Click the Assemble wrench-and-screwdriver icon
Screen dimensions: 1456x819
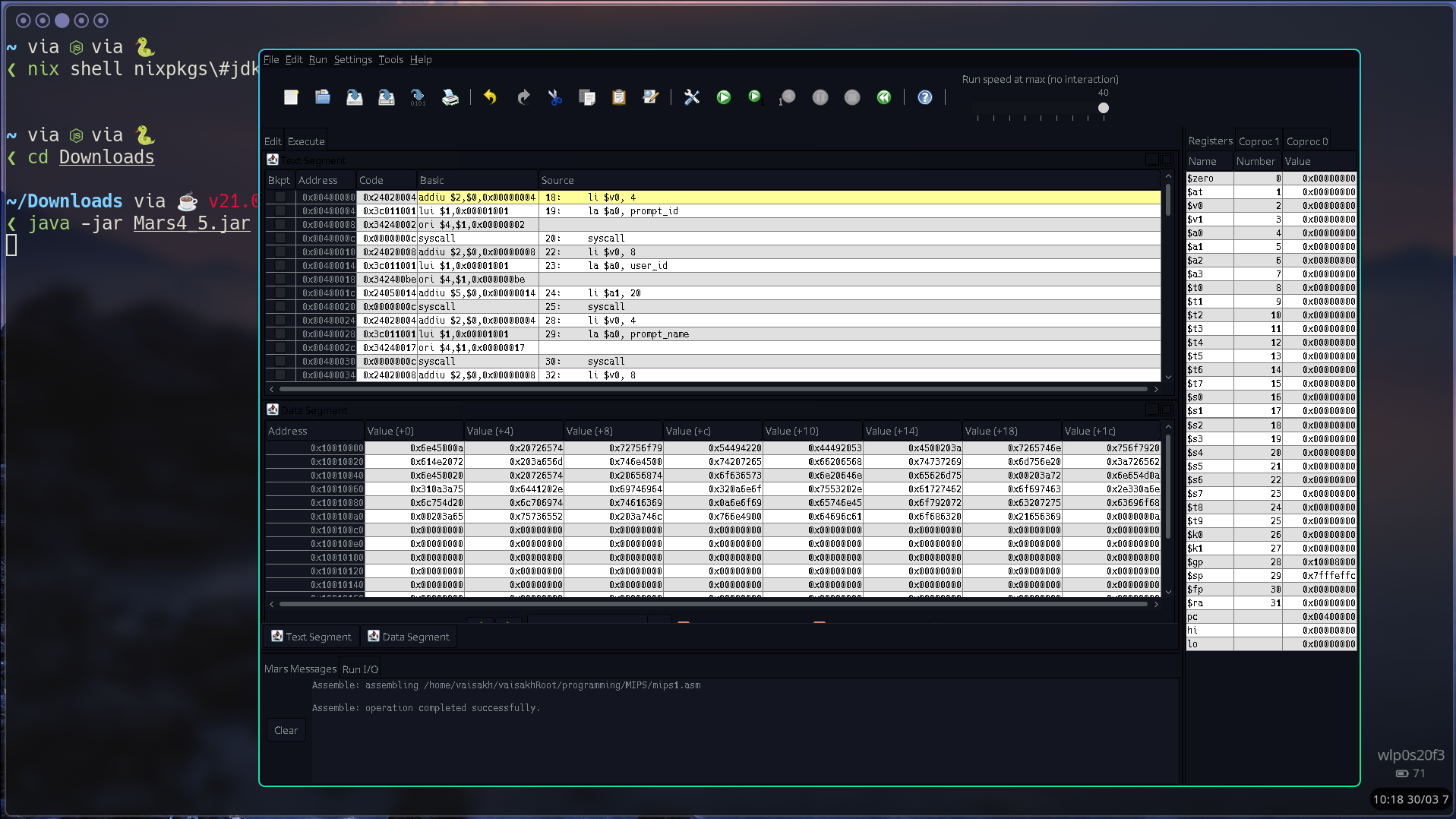(691, 97)
